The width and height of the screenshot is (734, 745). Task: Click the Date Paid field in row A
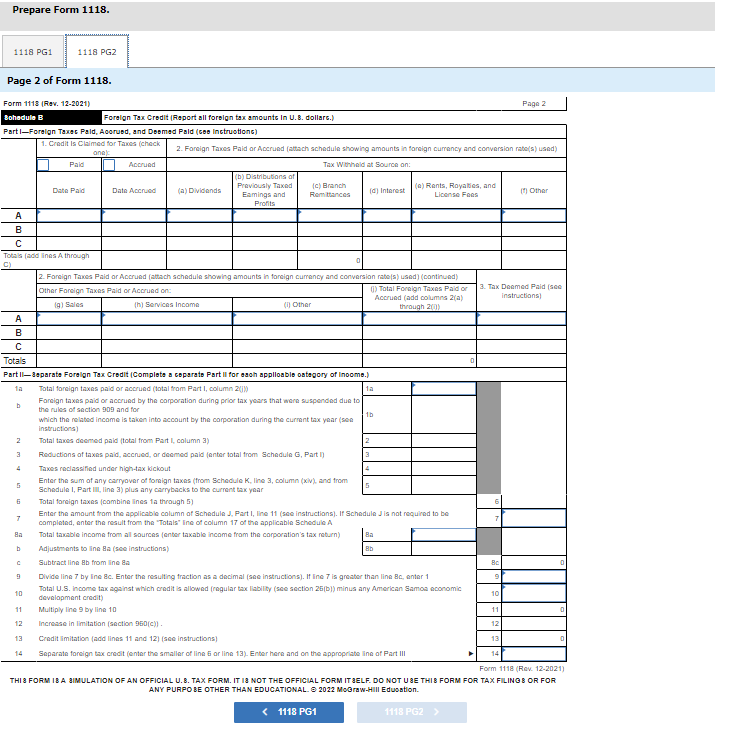pos(69,216)
